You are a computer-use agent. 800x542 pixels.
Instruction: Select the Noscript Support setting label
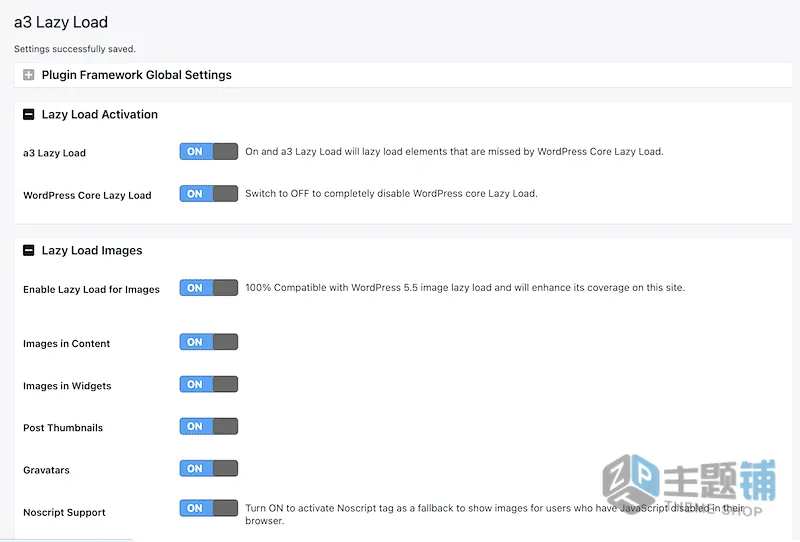64,512
